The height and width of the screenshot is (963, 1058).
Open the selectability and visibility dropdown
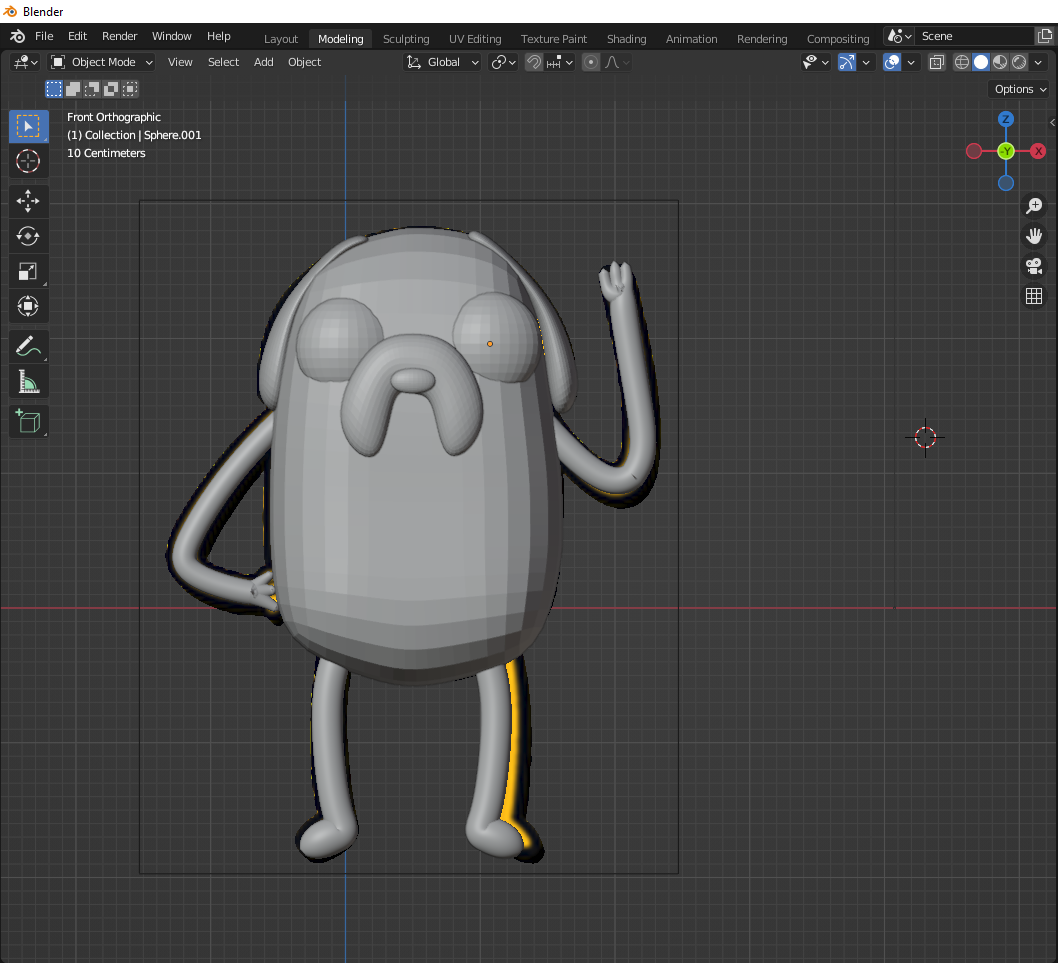tap(815, 62)
